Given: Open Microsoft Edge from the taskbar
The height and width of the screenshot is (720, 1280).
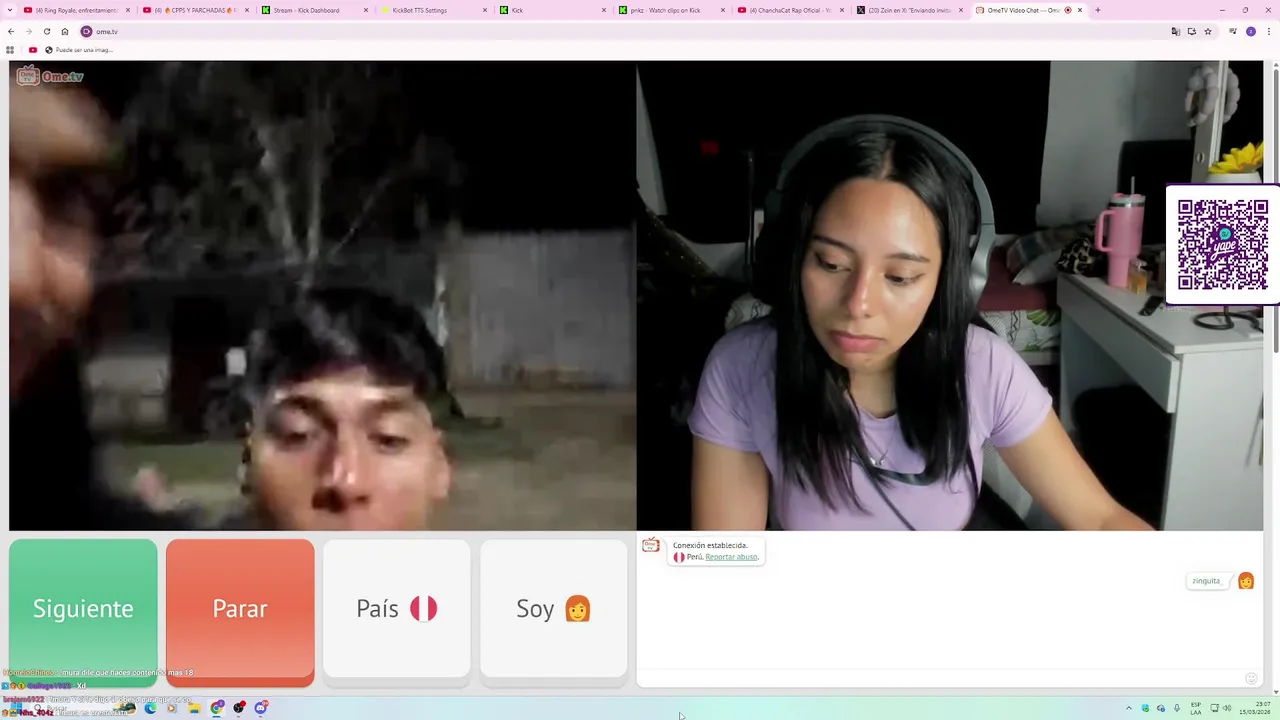Looking at the screenshot, I should tap(150, 708).
